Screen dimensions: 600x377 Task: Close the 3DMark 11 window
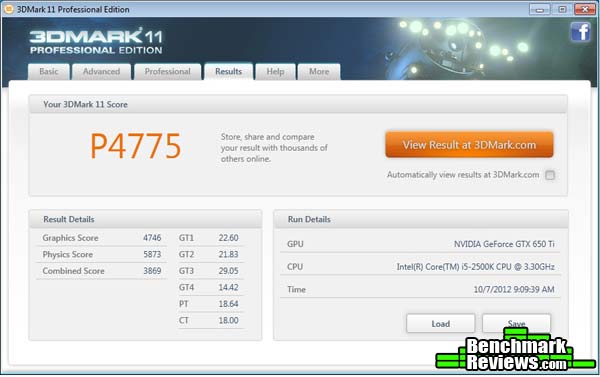pos(585,9)
